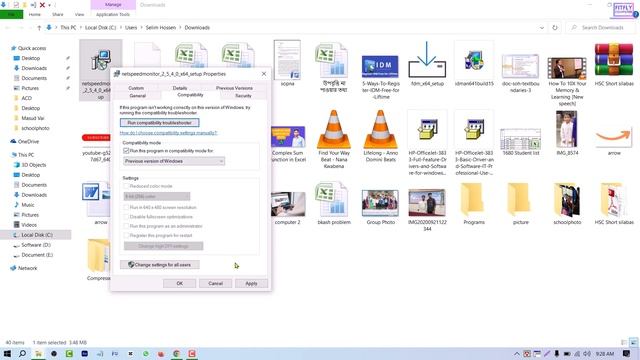Viewport: 640px width, 360px height.
Task: Go up one folder level arrow
Action: click(x=39, y=28)
